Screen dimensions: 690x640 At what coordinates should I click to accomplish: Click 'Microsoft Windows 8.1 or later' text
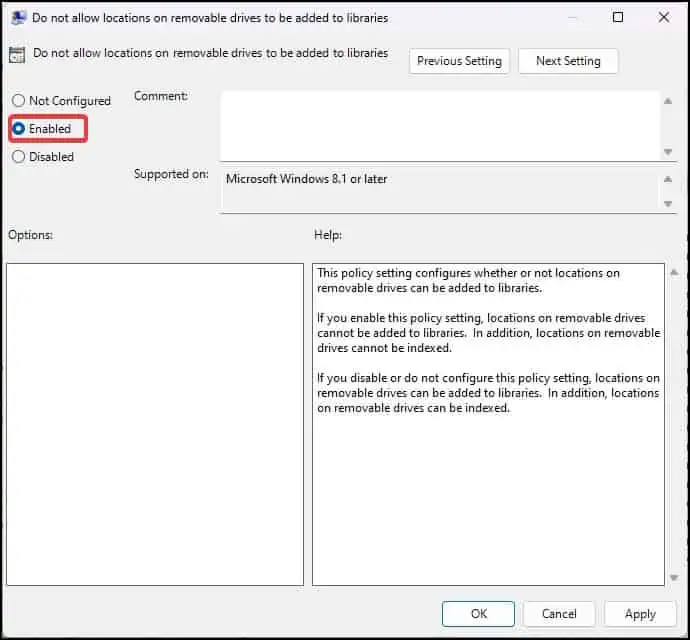click(x=306, y=179)
